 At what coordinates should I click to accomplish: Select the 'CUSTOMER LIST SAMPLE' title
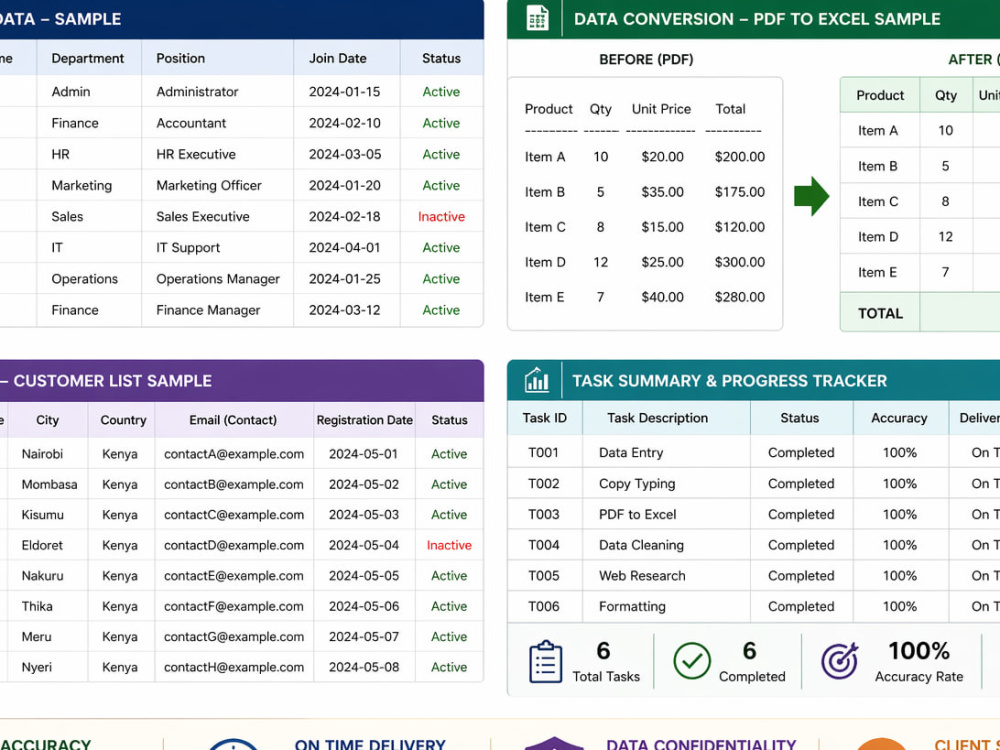pos(112,381)
